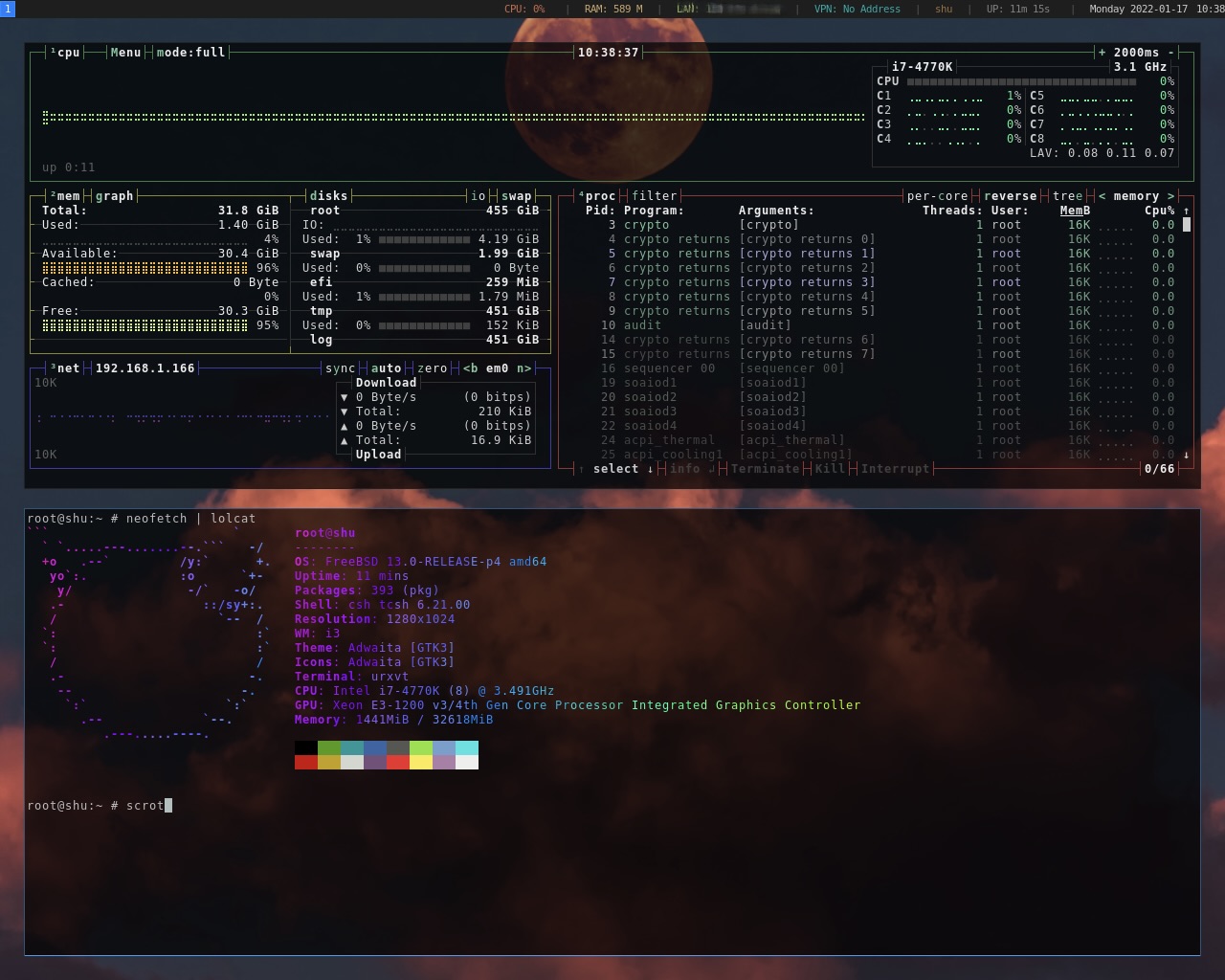The image size is (1225, 980).
Task: Toggle swap display in the disks box
Action: point(516,196)
